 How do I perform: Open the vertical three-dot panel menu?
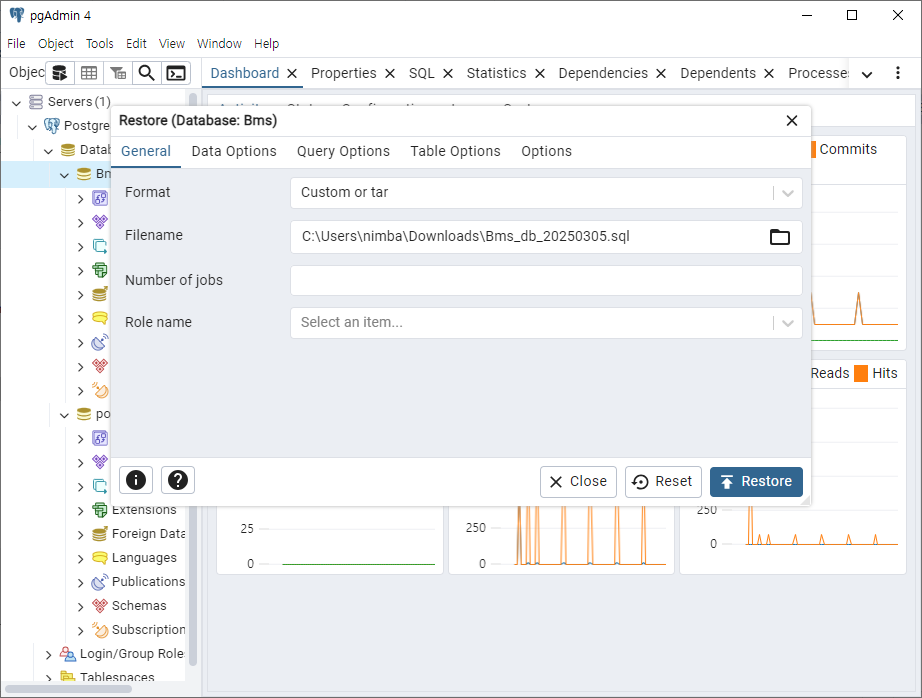(897, 73)
